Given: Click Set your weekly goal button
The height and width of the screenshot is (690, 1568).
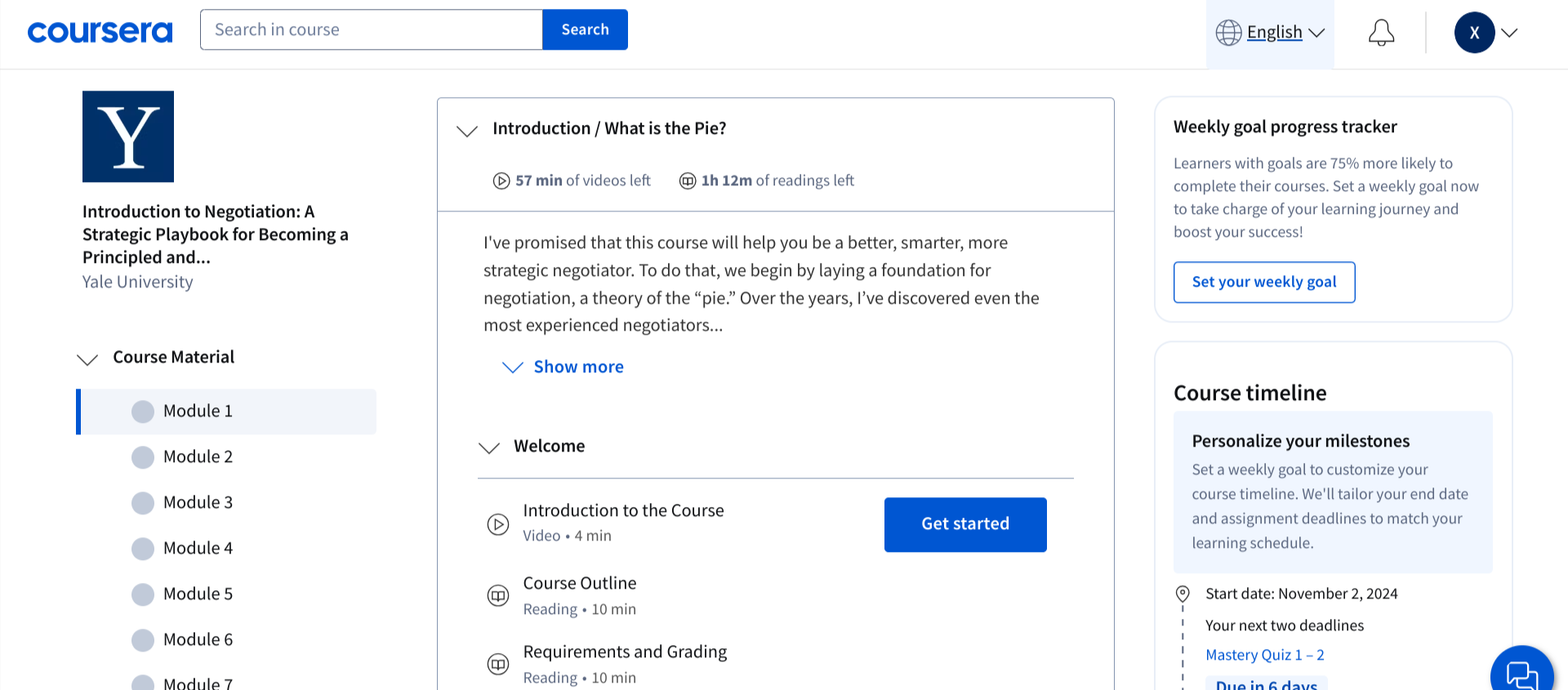Looking at the screenshot, I should [1263, 283].
